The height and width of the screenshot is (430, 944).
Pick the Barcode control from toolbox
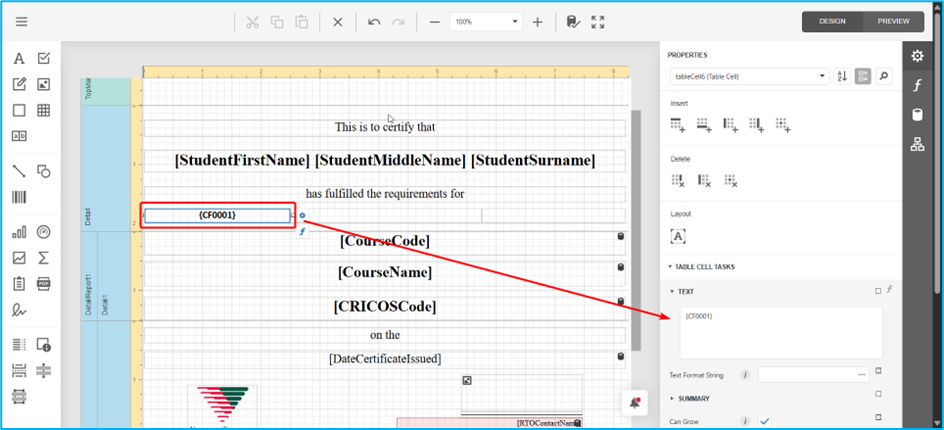[x=19, y=197]
